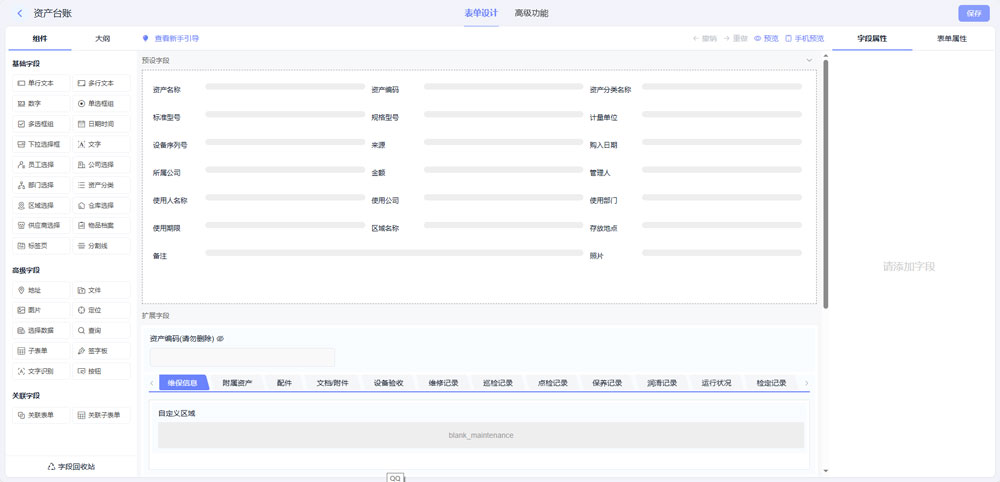The width and height of the screenshot is (1000, 482).
Task: Choose the 文字识别 OCR component
Action: pyautogui.click(x=41, y=371)
